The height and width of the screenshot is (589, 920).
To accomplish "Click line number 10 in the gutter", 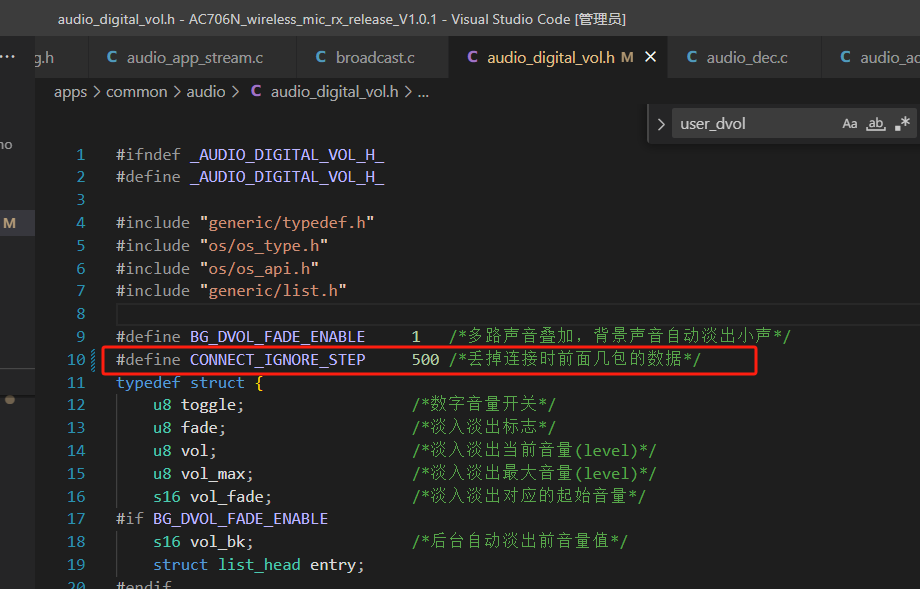I will pyautogui.click(x=76, y=360).
